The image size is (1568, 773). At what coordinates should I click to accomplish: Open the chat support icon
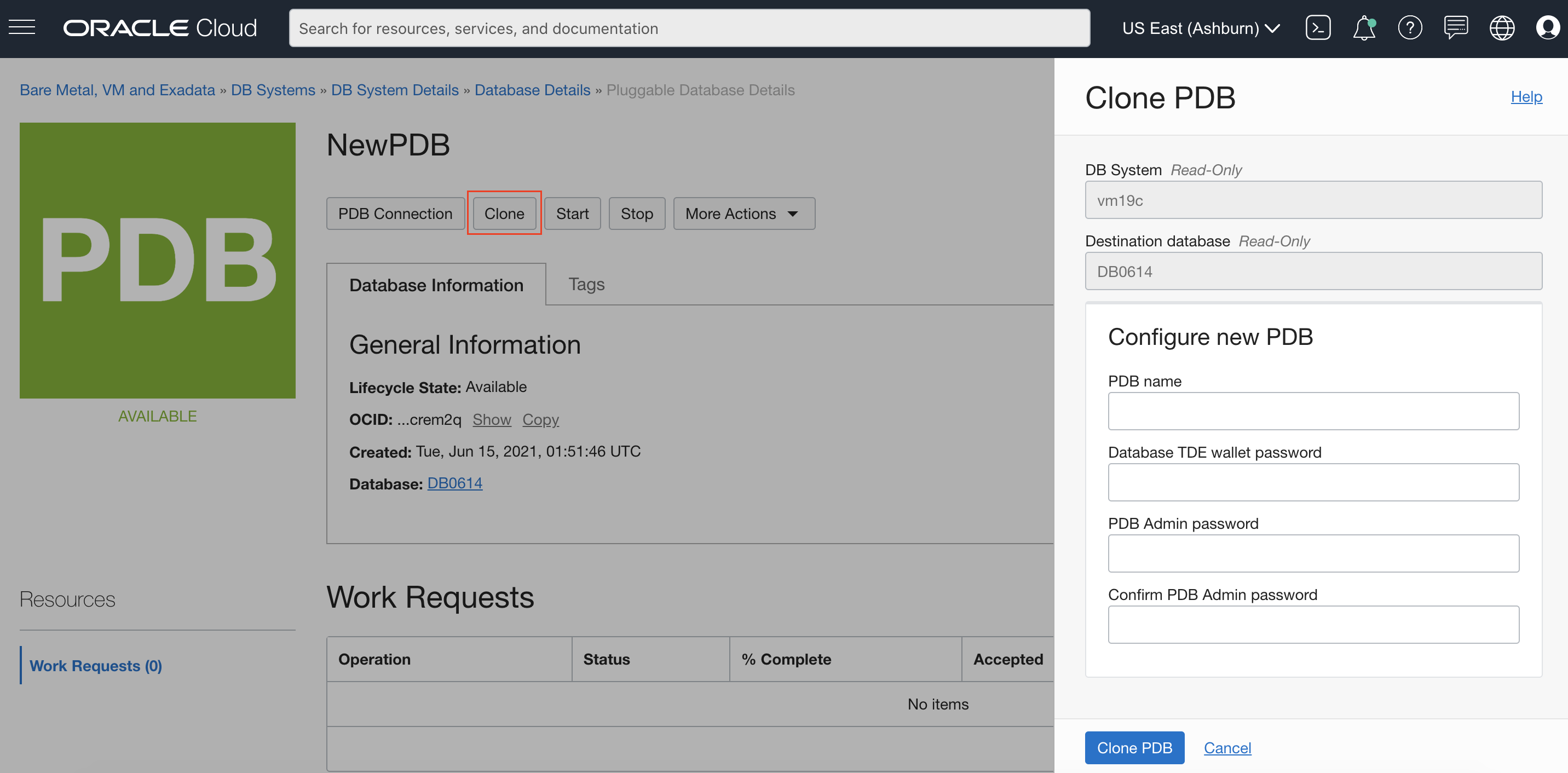[x=1456, y=28]
